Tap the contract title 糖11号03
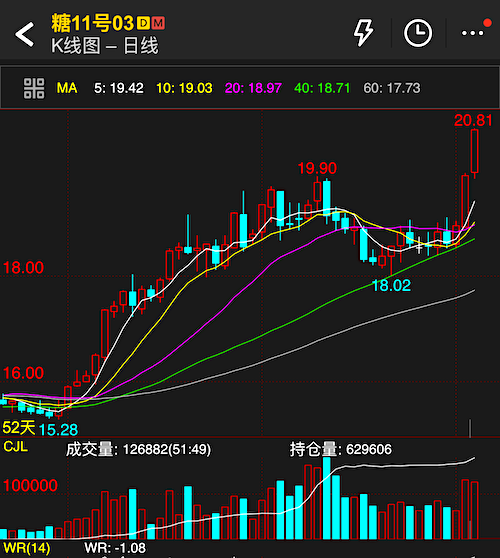The image size is (500, 558). pos(93,23)
